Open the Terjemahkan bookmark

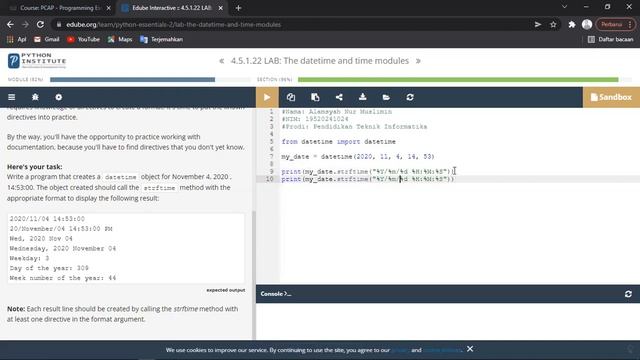point(161,39)
